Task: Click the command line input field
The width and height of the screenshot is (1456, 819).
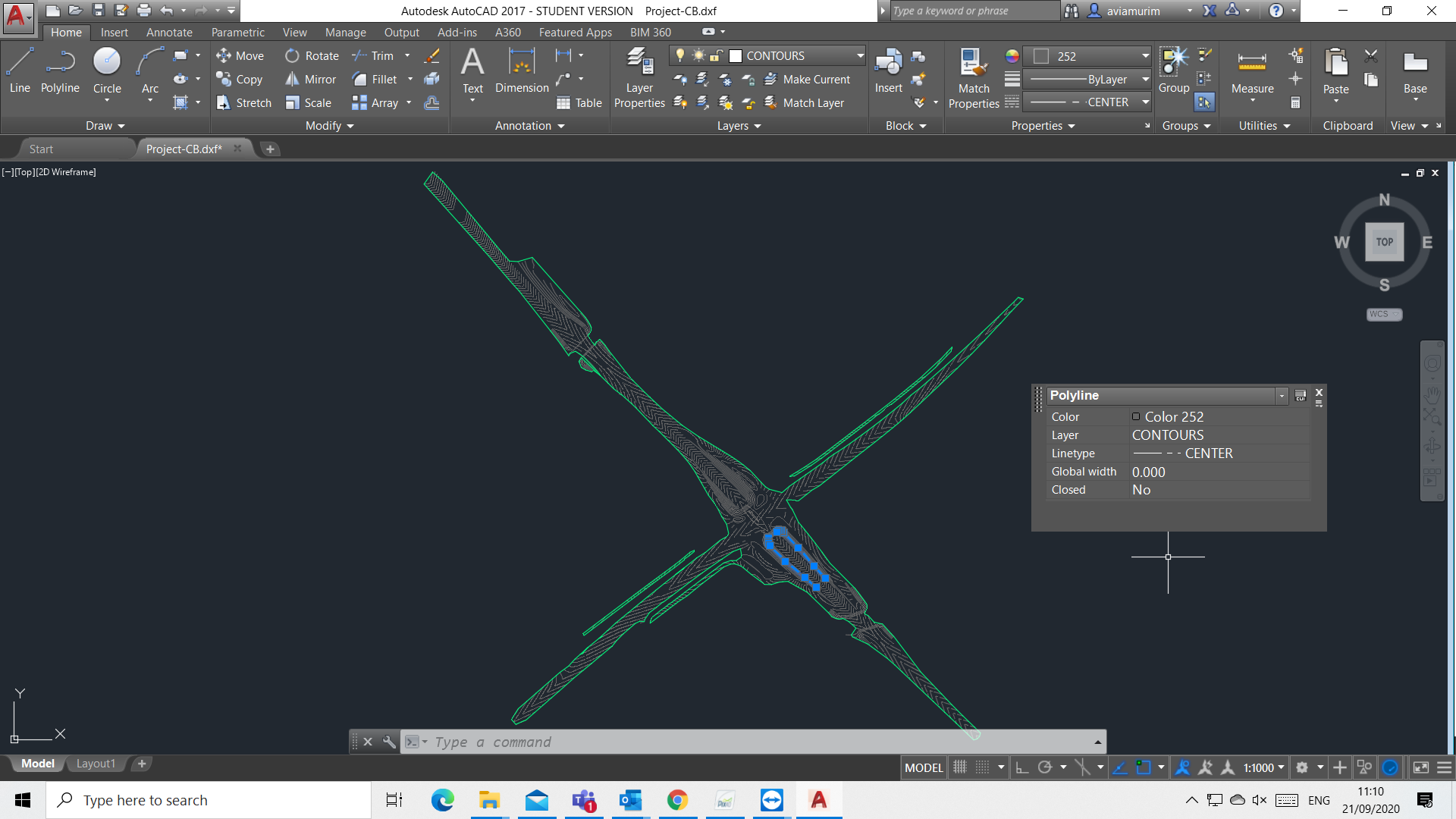Action: [x=758, y=742]
